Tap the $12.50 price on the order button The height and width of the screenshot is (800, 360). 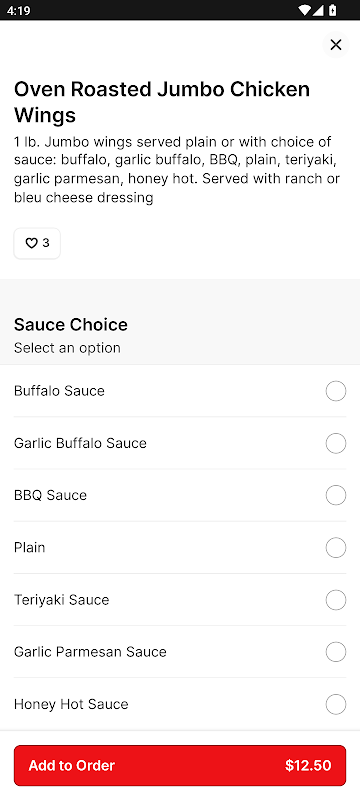(x=308, y=765)
